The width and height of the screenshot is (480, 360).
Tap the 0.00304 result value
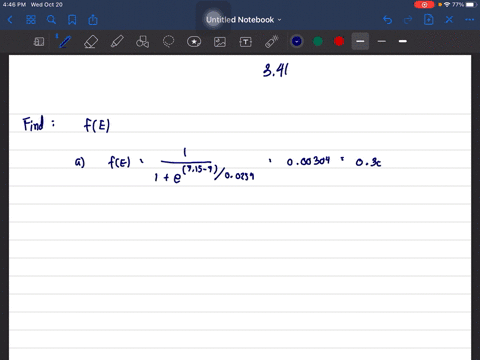[308, 162]
